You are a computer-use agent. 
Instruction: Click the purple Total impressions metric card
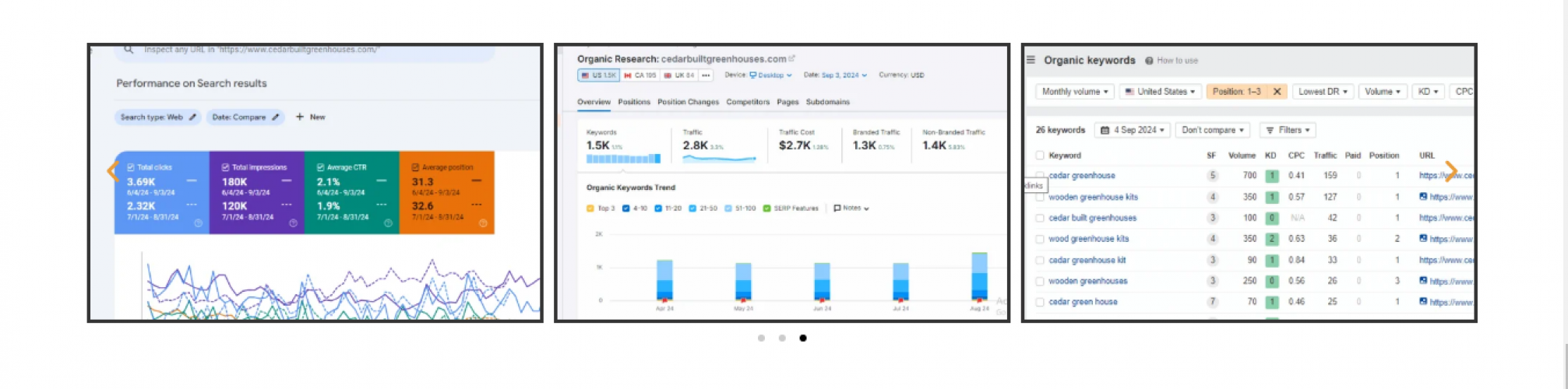[x=257, y=192]
